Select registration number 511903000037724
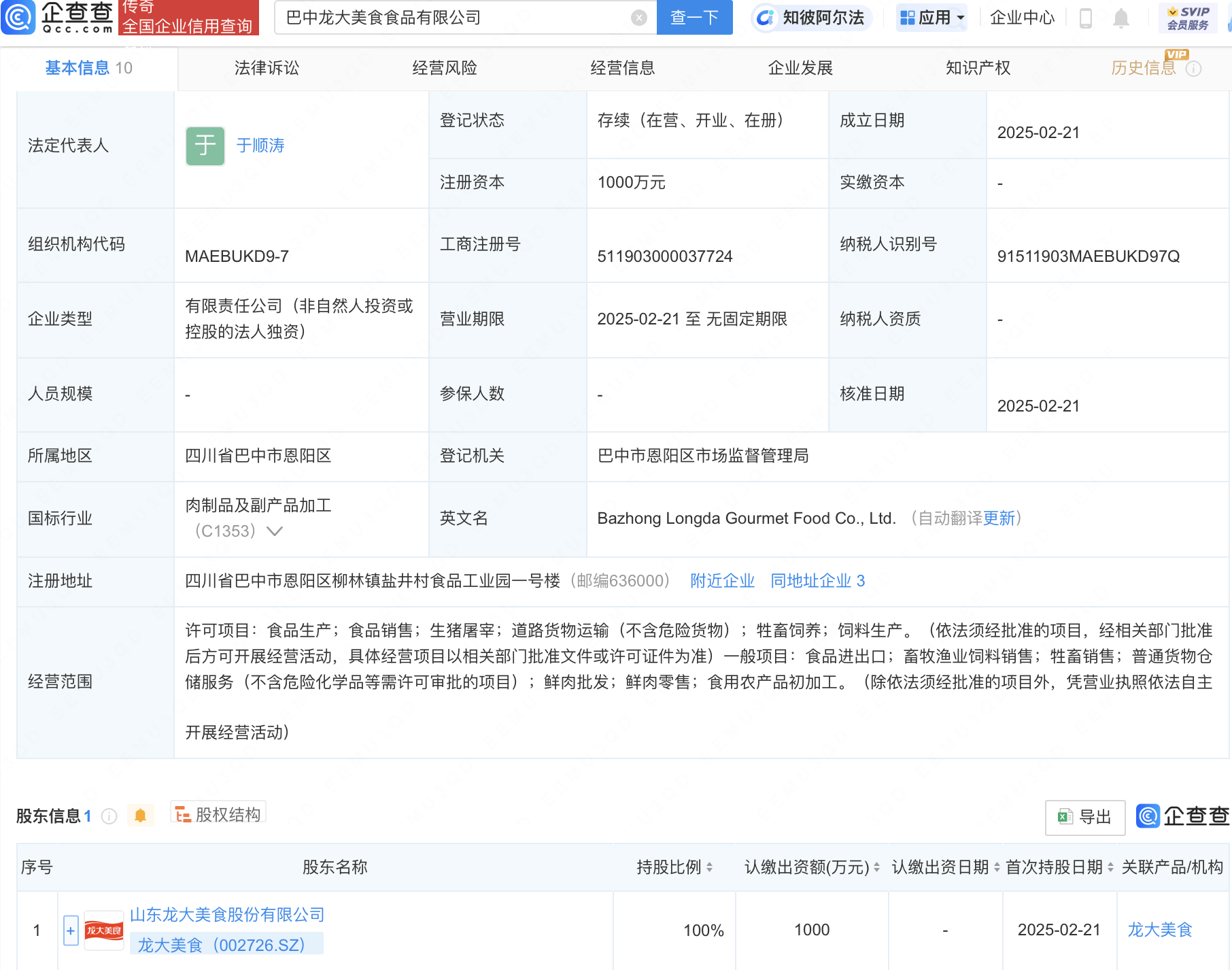1232x970 pixels. click(x=665, y=256)
